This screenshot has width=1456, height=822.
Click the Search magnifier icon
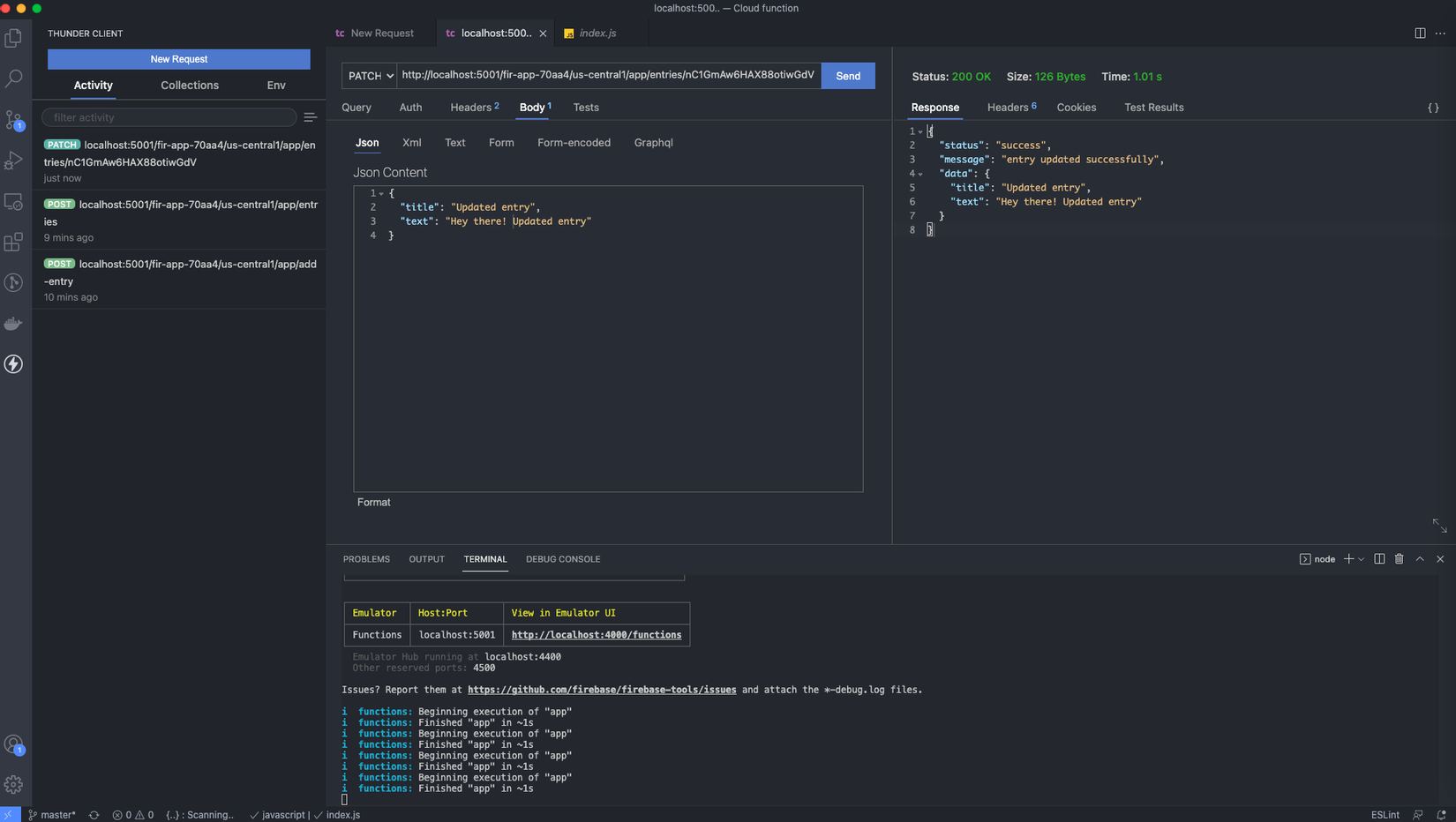[13, 78]
